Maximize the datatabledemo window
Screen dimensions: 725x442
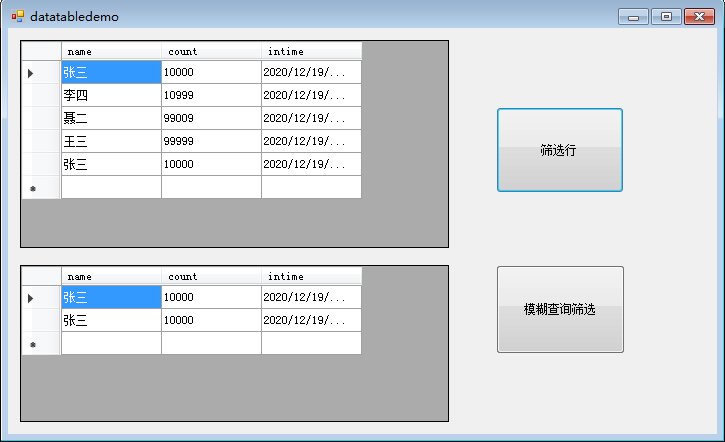[666, 17]
